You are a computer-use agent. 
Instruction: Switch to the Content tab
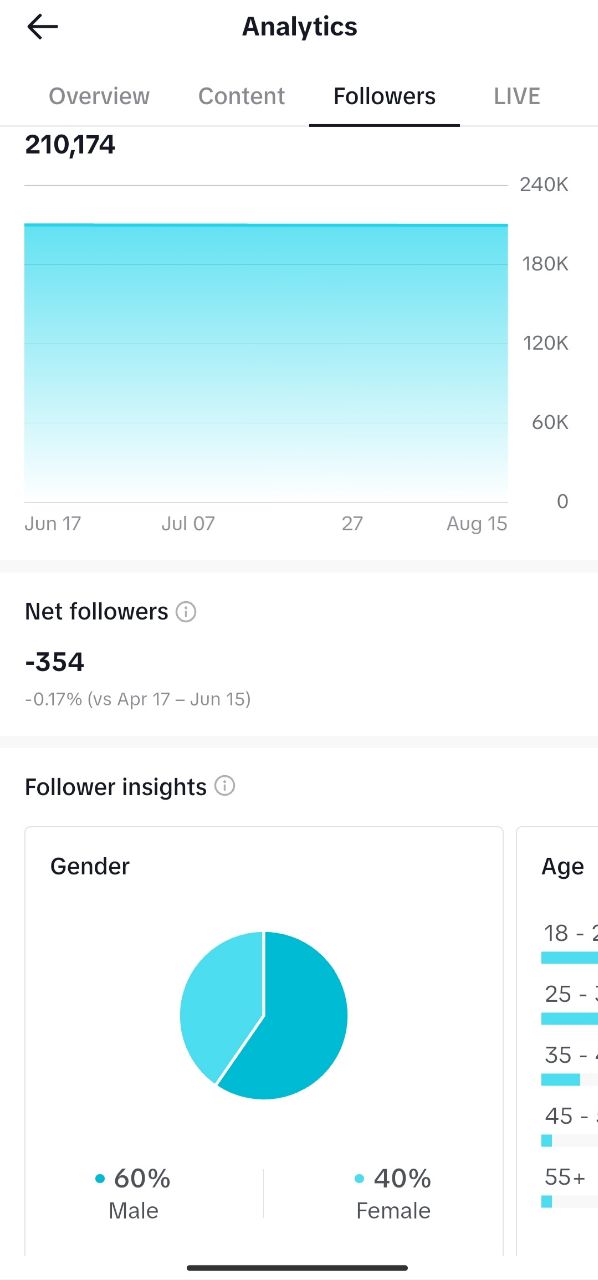coord(242,96)
